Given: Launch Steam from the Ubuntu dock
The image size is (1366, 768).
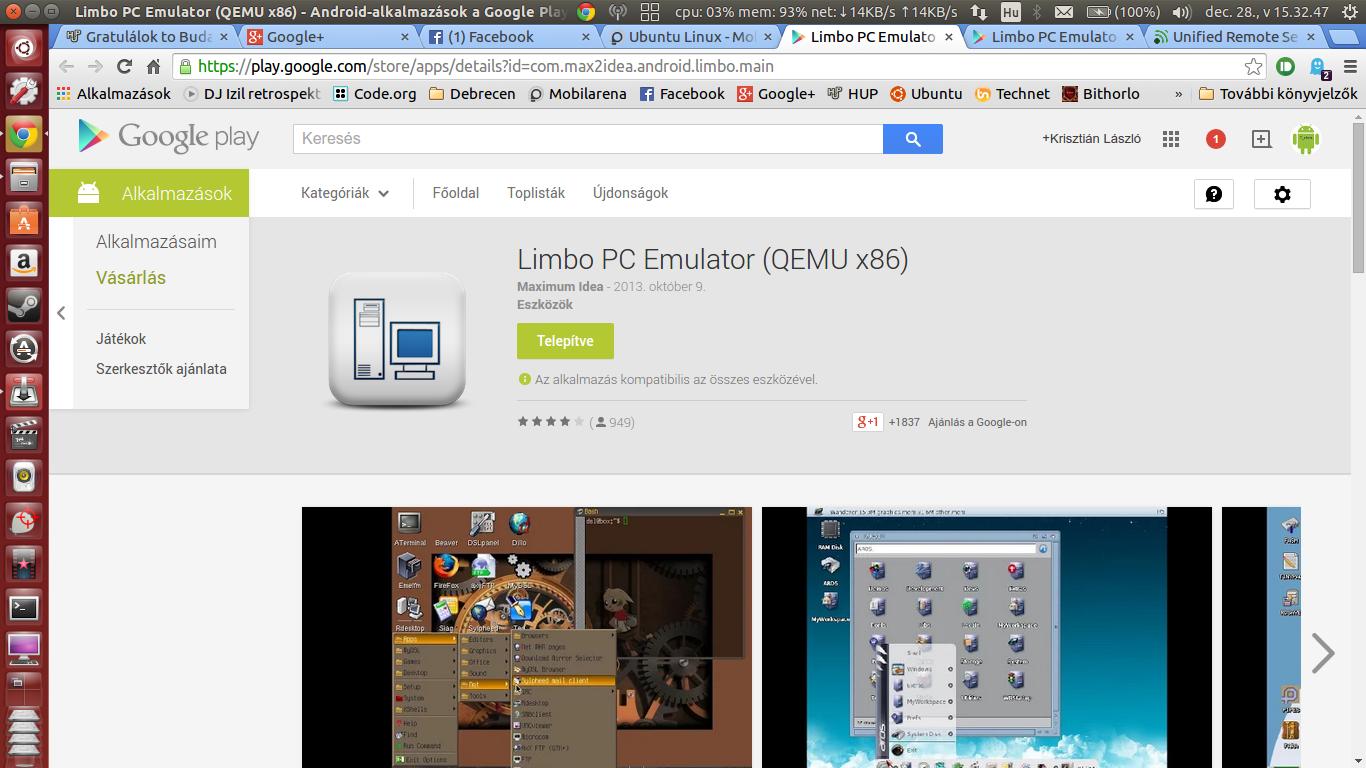Looking at the screenshot, I should click(24, 305).
